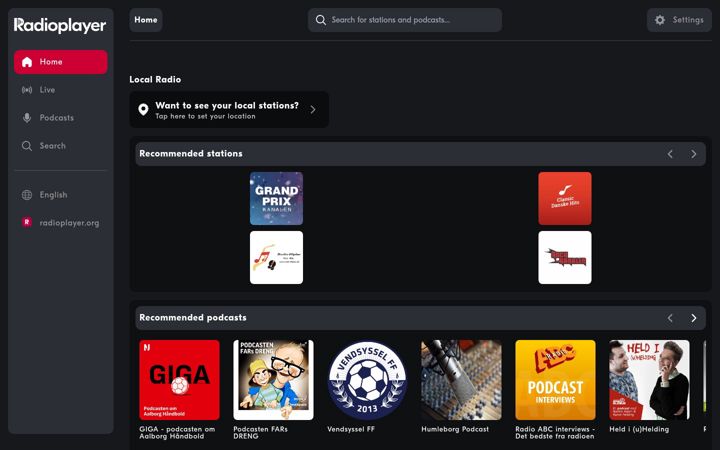Viewport: 720px width, 450px height.
Task: Select the microphone Podcasts icon
Action: point(27,118)
